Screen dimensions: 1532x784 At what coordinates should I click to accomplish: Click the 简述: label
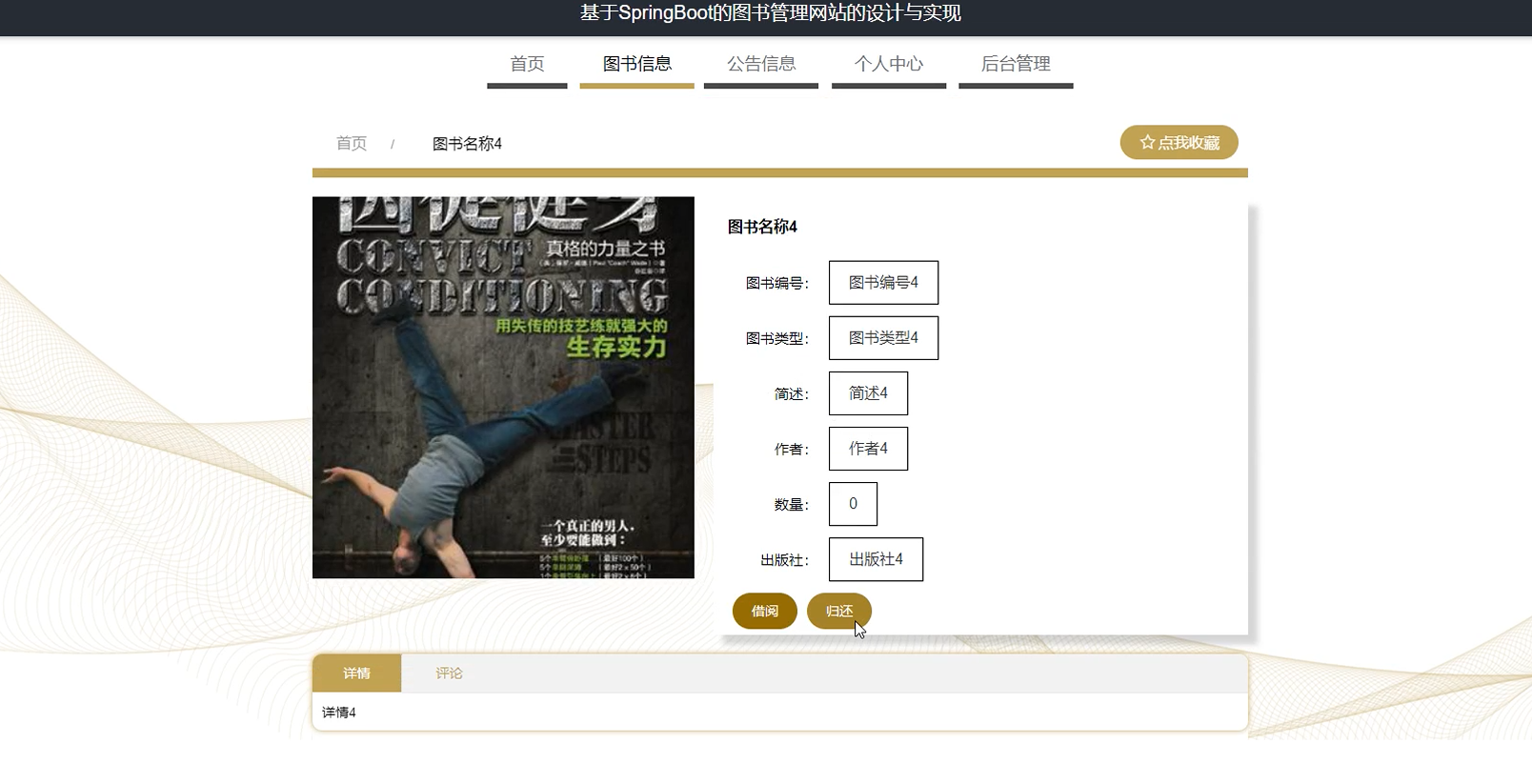coord(791,393)
